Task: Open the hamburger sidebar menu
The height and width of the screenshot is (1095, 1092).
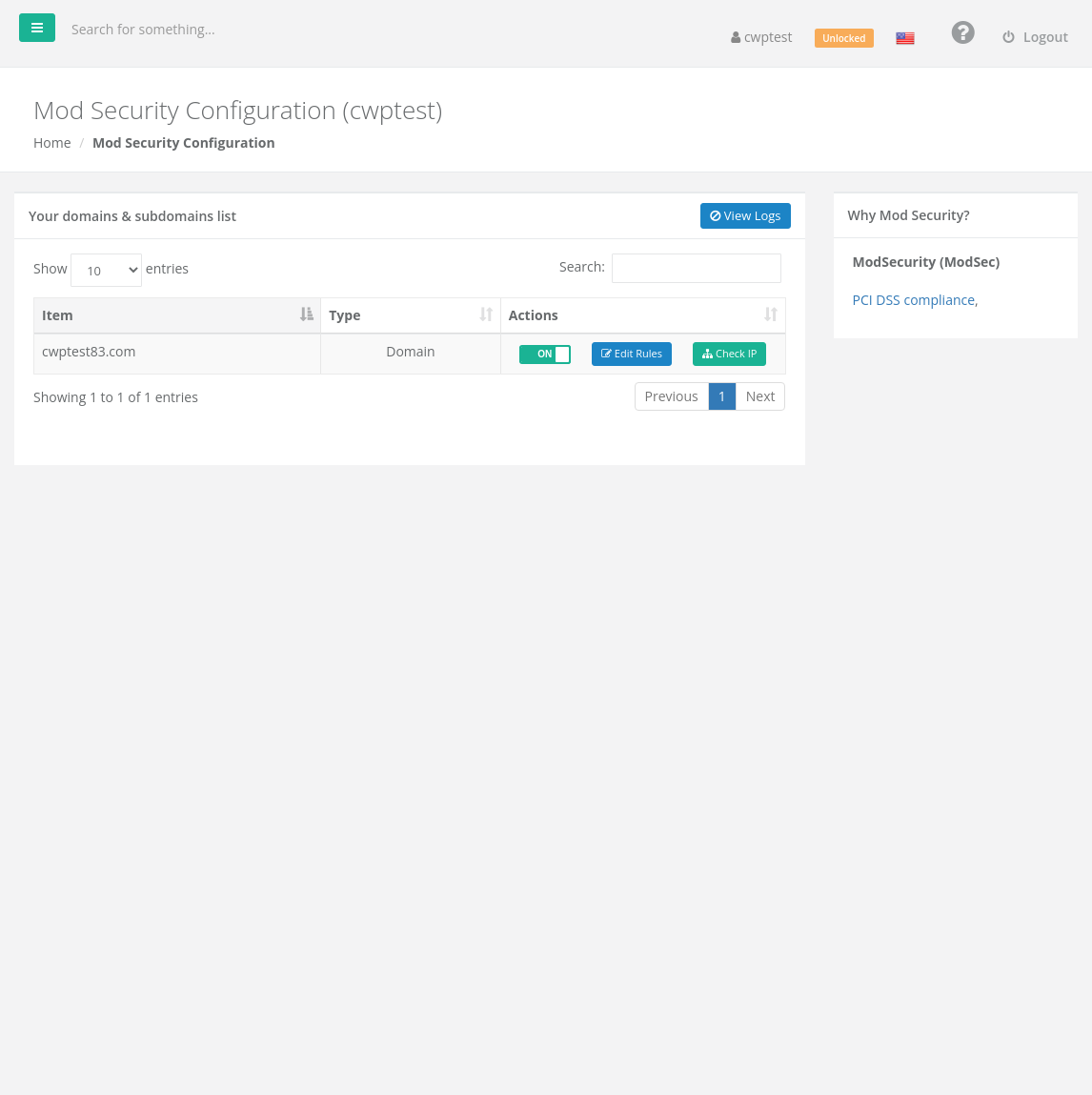Action: pyautogui.click(x=37, y=28)
